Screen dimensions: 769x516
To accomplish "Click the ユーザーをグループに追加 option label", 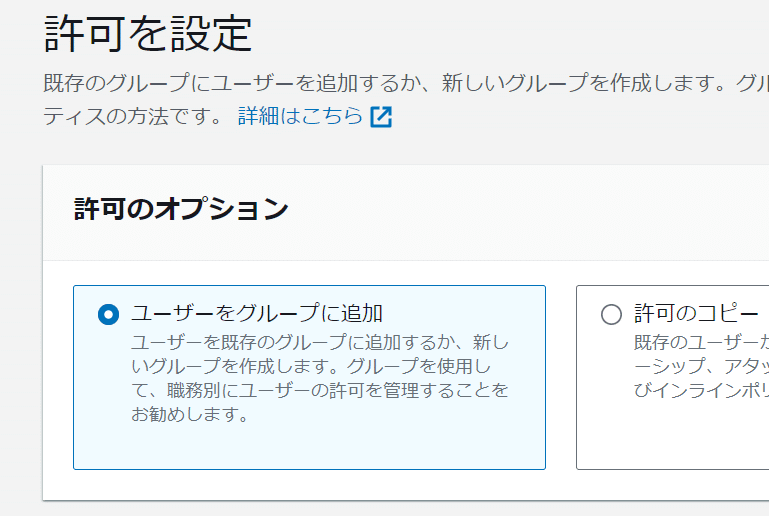I will tap(257, 313).
